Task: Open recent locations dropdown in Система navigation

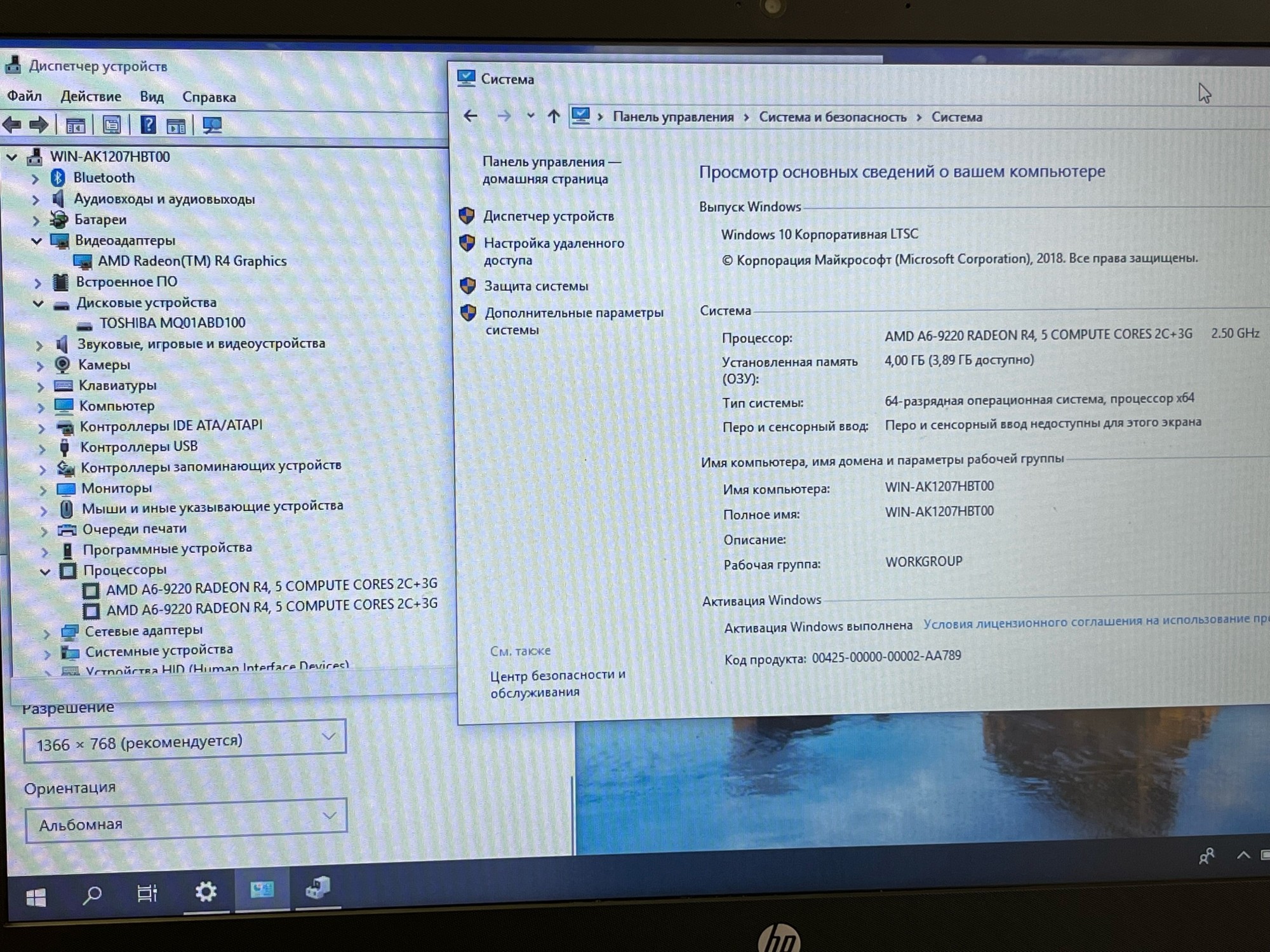Action: [x=530, y=116]
